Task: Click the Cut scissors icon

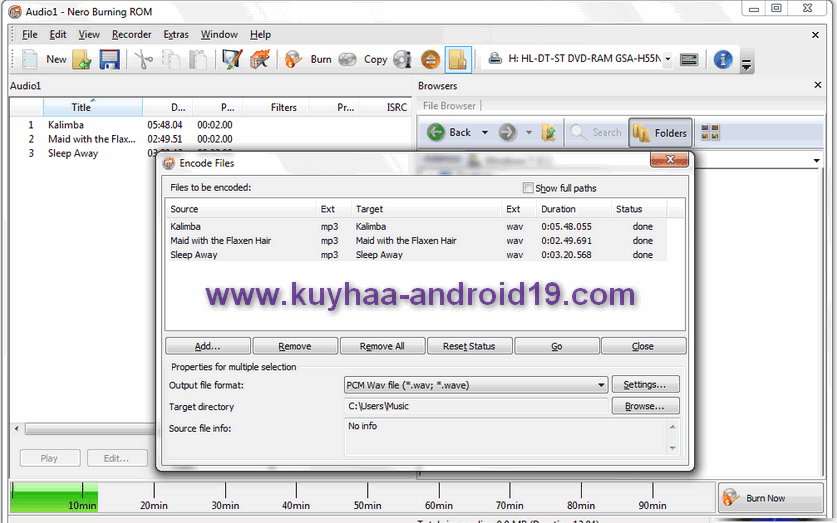Action: point(143,59)
